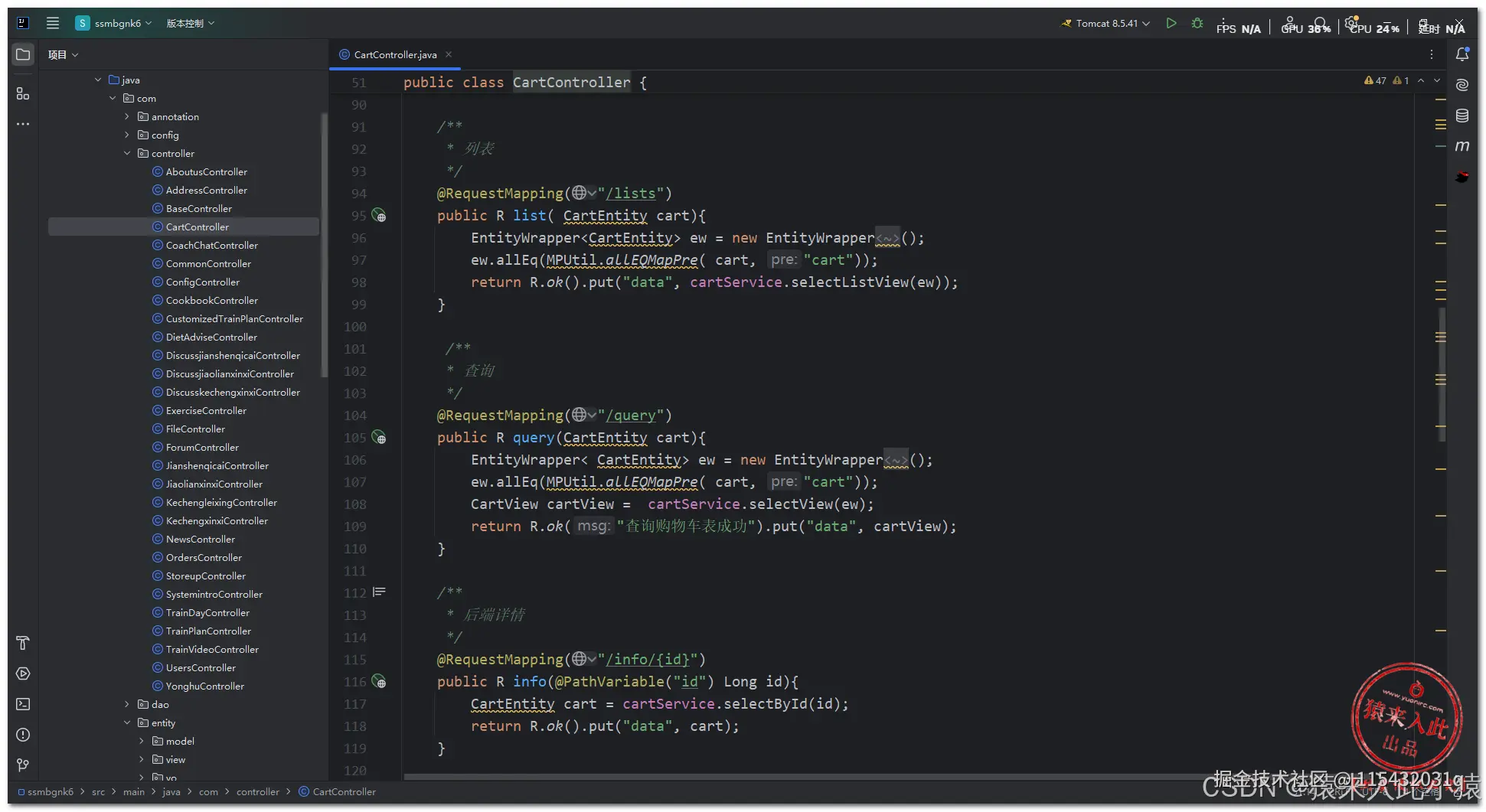Click the controller breadcrumb in the navigation bar
This screenshot has height=812, width=1486.
coord(257,792)
